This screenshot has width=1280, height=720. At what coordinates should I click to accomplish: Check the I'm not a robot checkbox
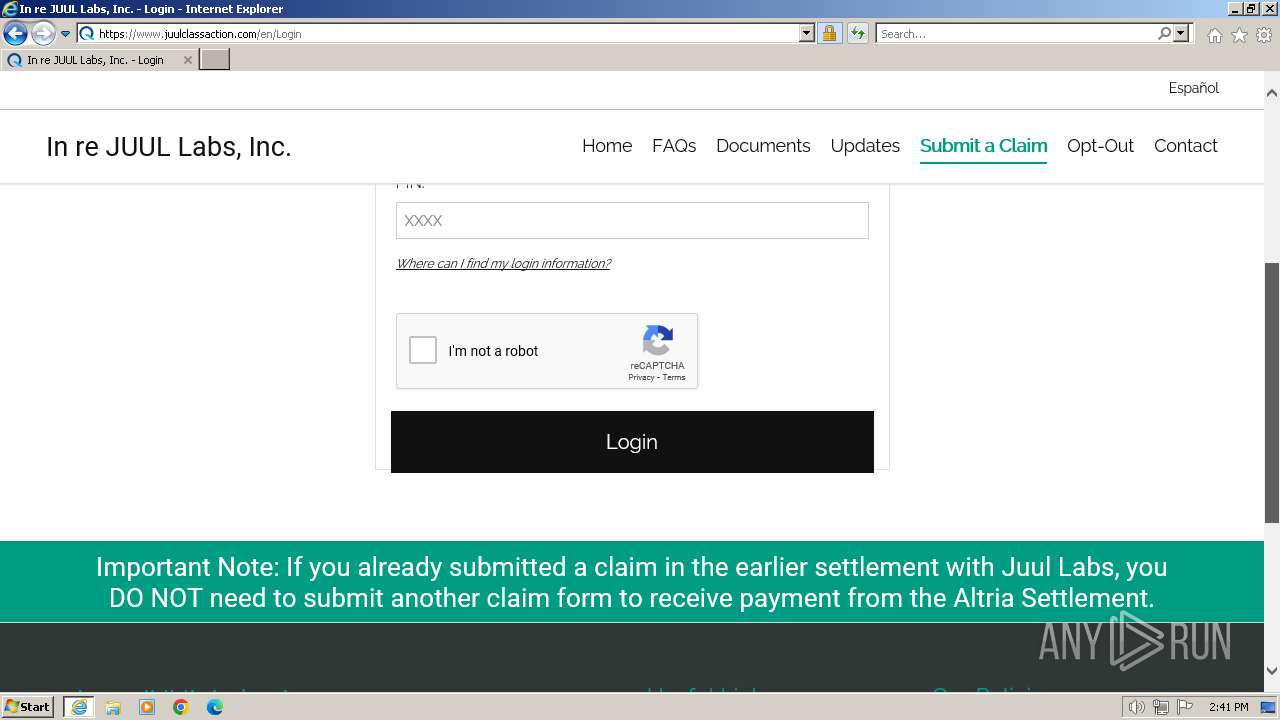coord(423,350)
